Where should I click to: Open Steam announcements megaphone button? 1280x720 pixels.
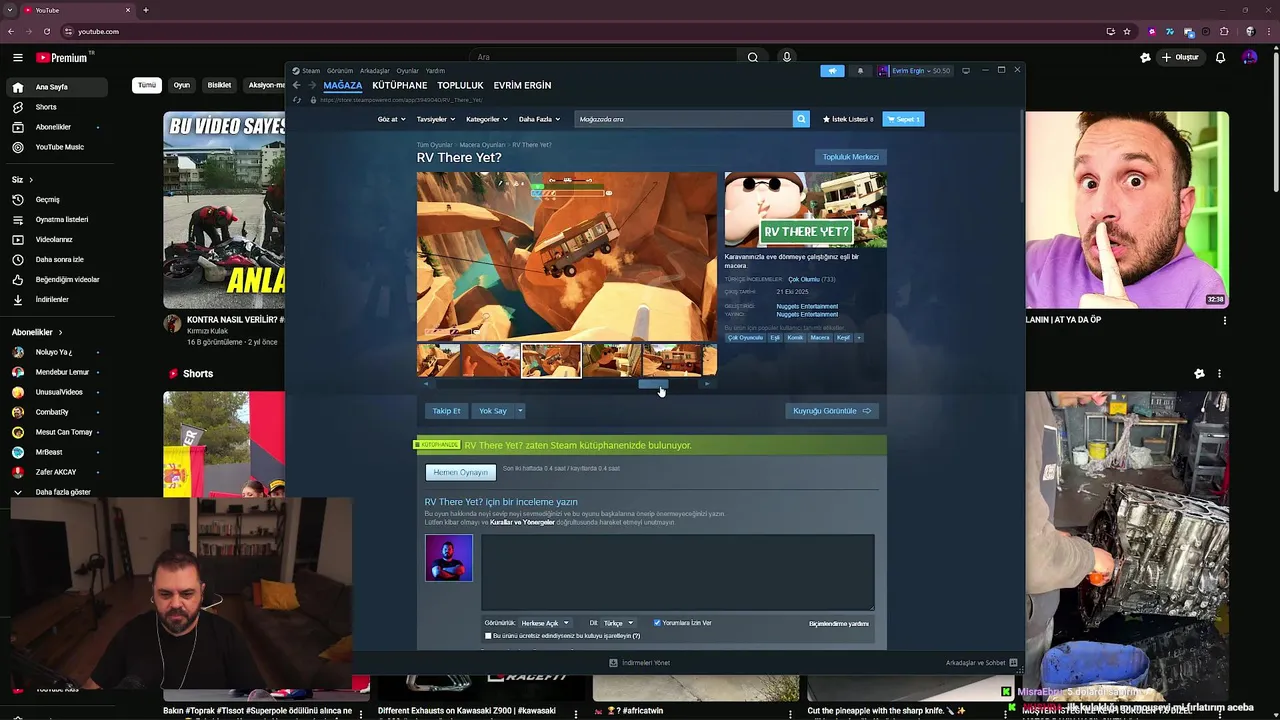(832, 71)
